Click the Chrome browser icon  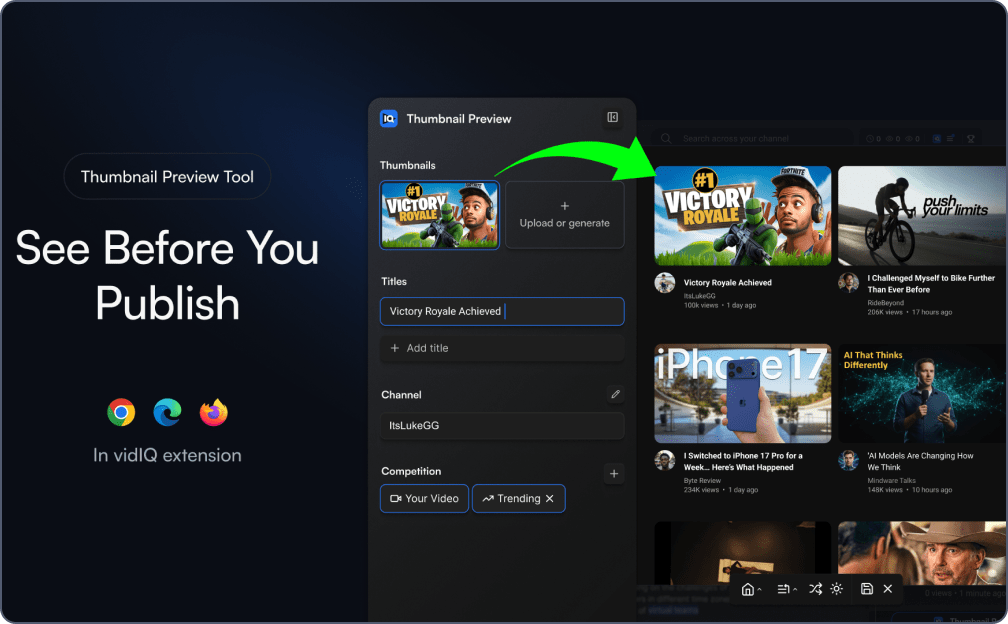tap(121, 412)
